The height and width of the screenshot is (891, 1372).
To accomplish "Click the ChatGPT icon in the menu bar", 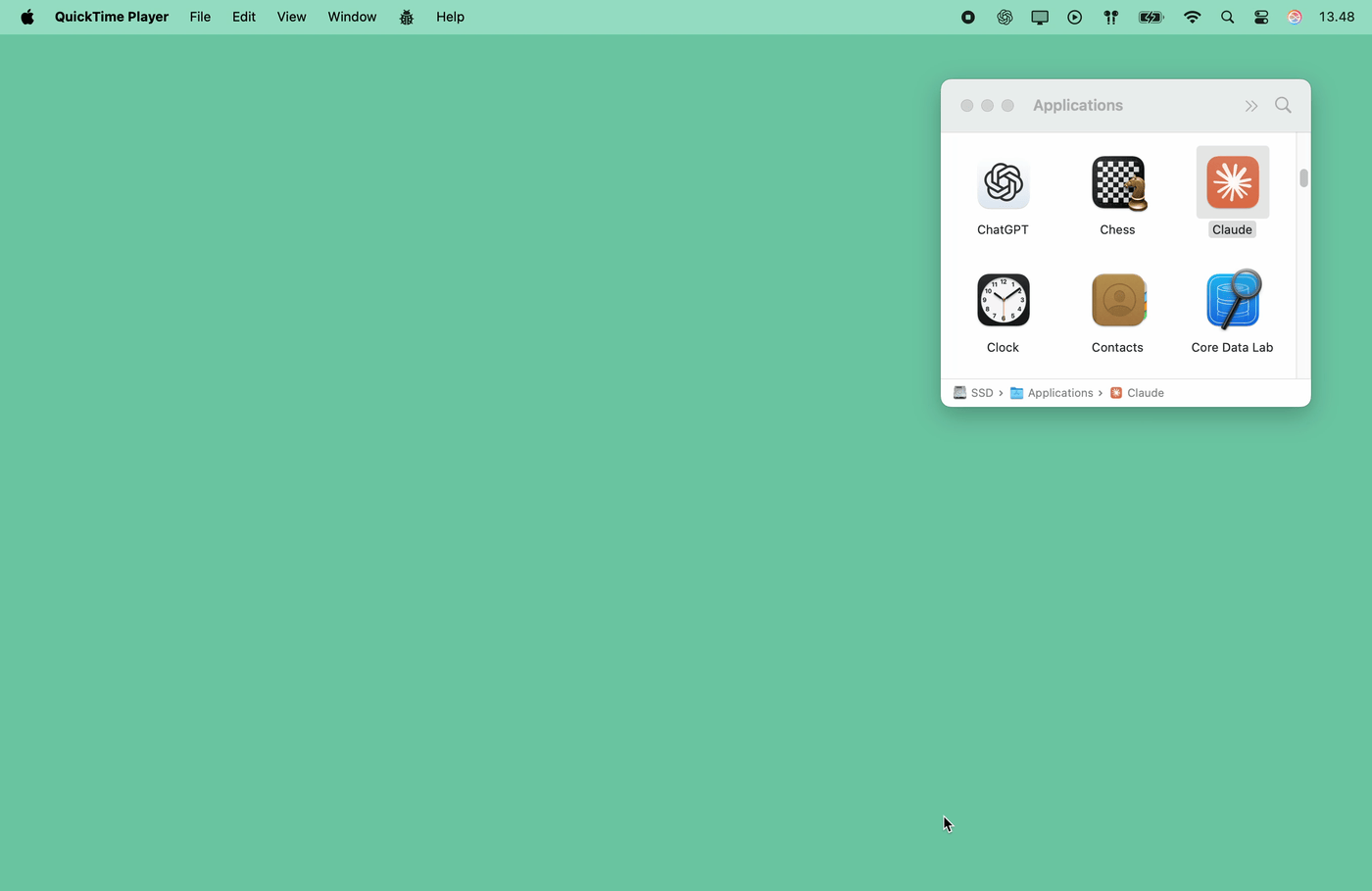I will pyautogui.click(x=1004, y=17).
